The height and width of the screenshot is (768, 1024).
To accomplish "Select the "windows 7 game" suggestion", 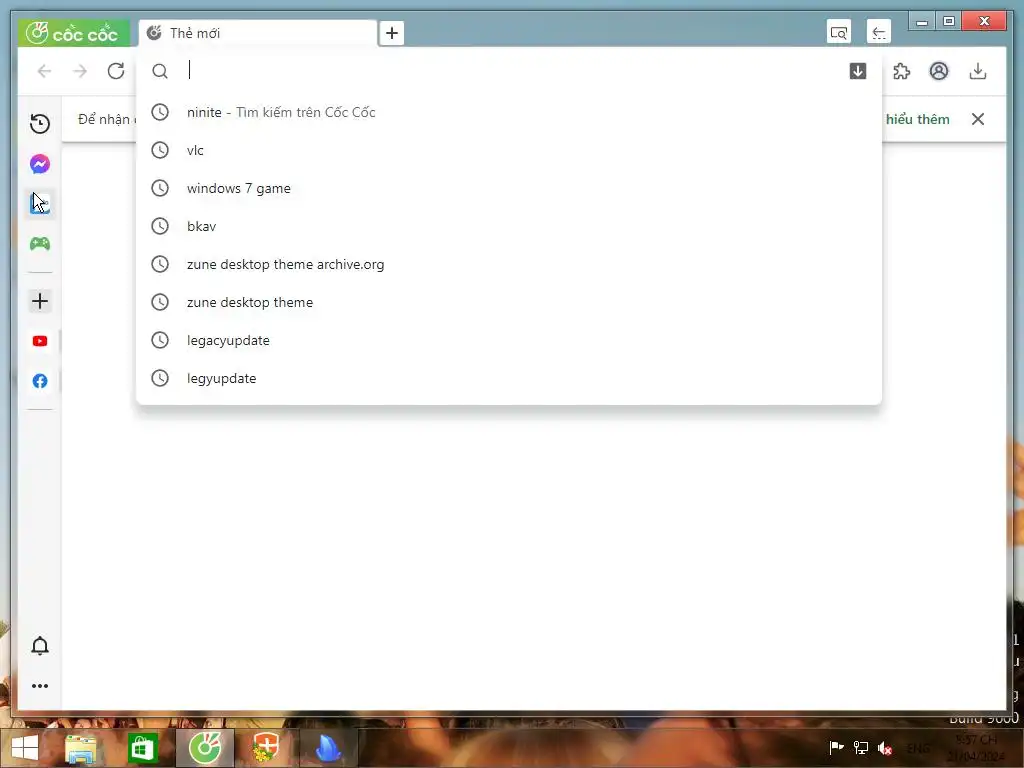I will tap(509, 188).
